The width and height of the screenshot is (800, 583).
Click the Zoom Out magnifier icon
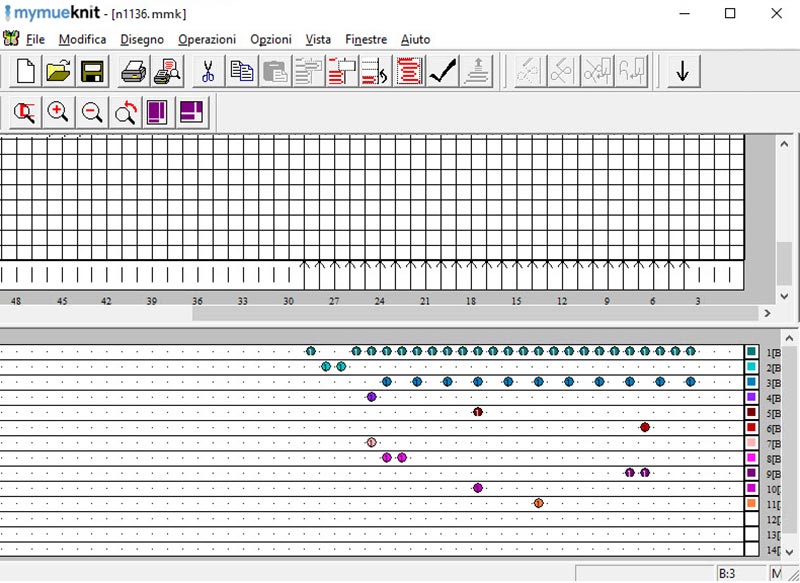pos(92,112)
